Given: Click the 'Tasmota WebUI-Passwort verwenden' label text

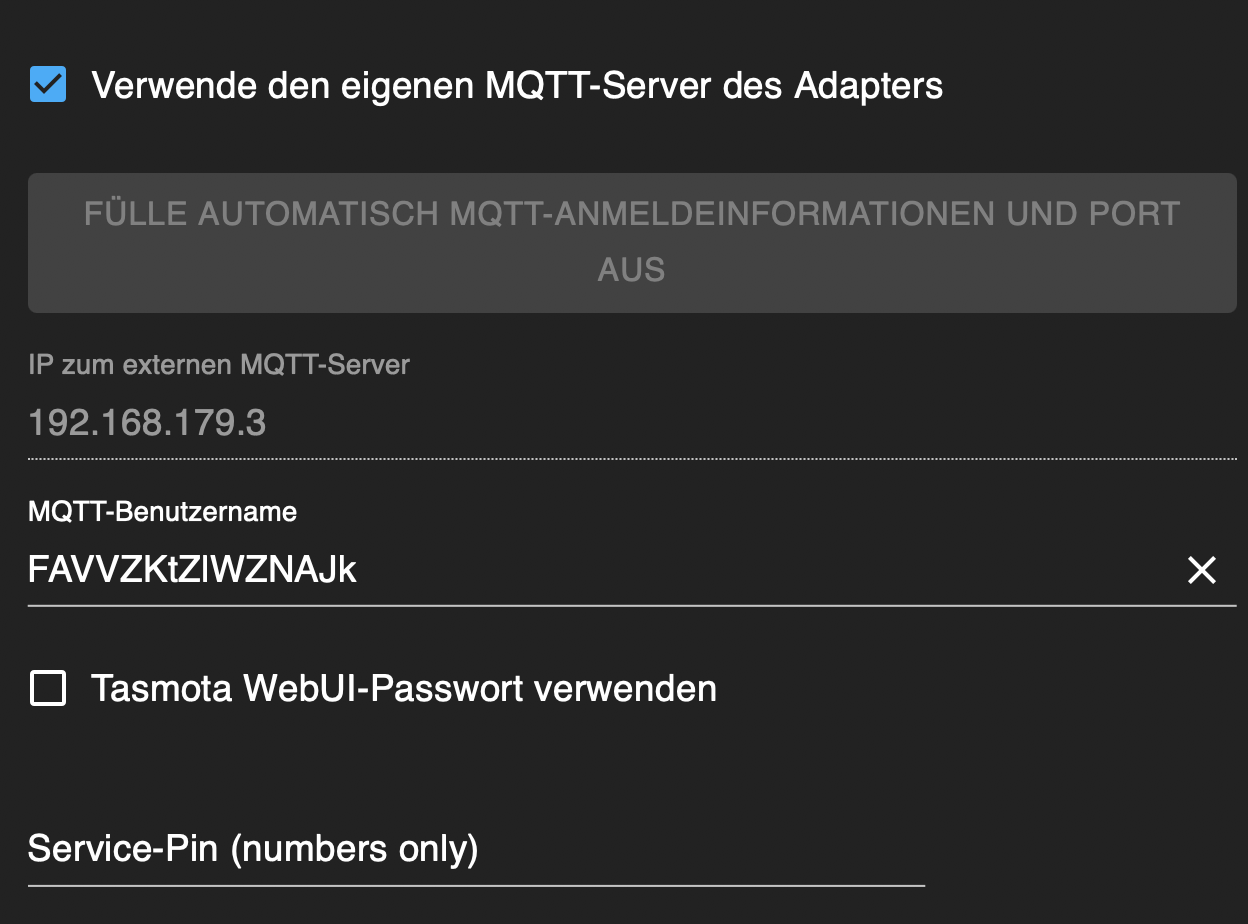Looking at the screenshot, I should coord(403,689).
